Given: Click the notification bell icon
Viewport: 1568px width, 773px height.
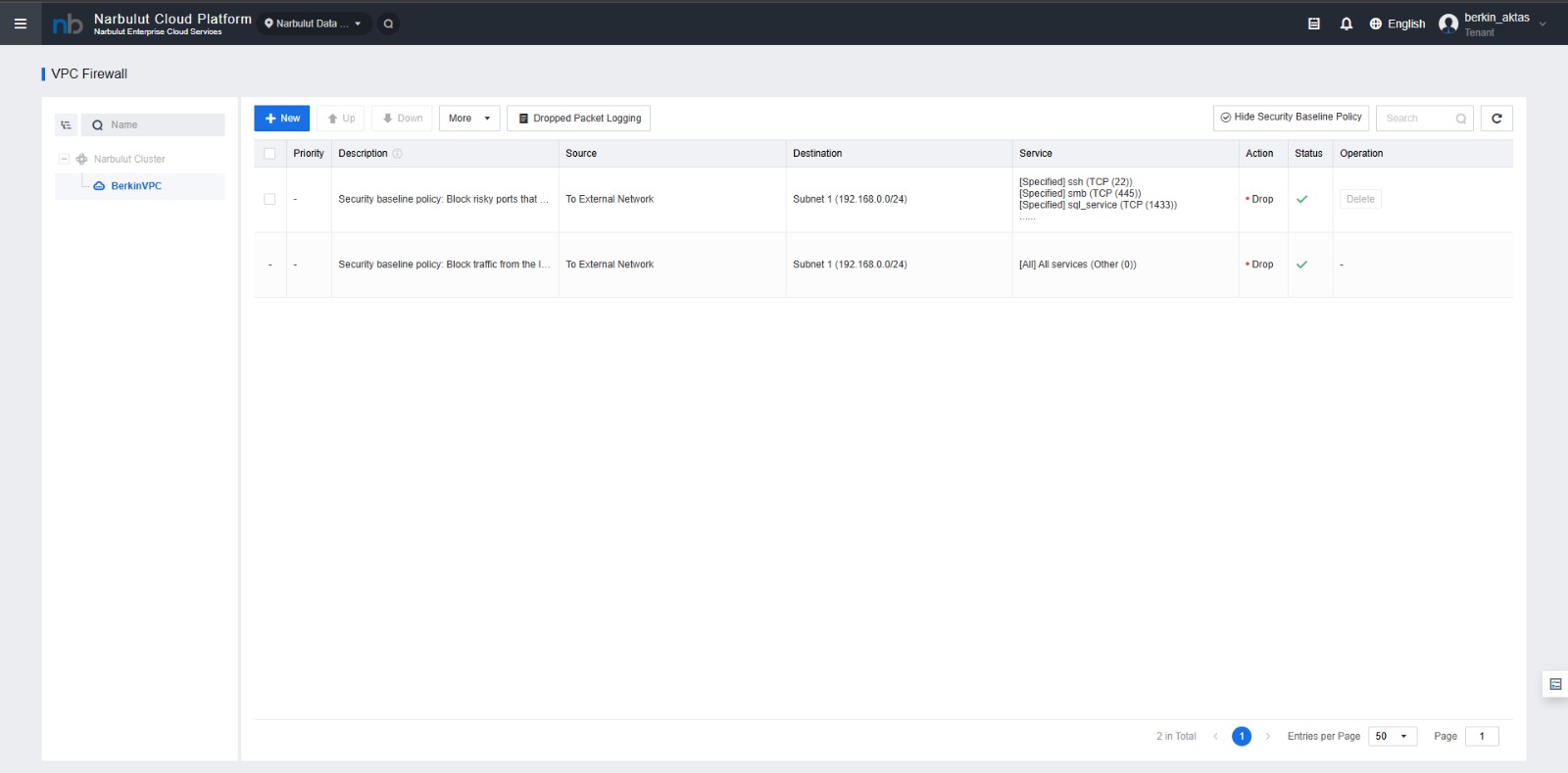Looking at the screenshot, I should tap(1347, 24).
